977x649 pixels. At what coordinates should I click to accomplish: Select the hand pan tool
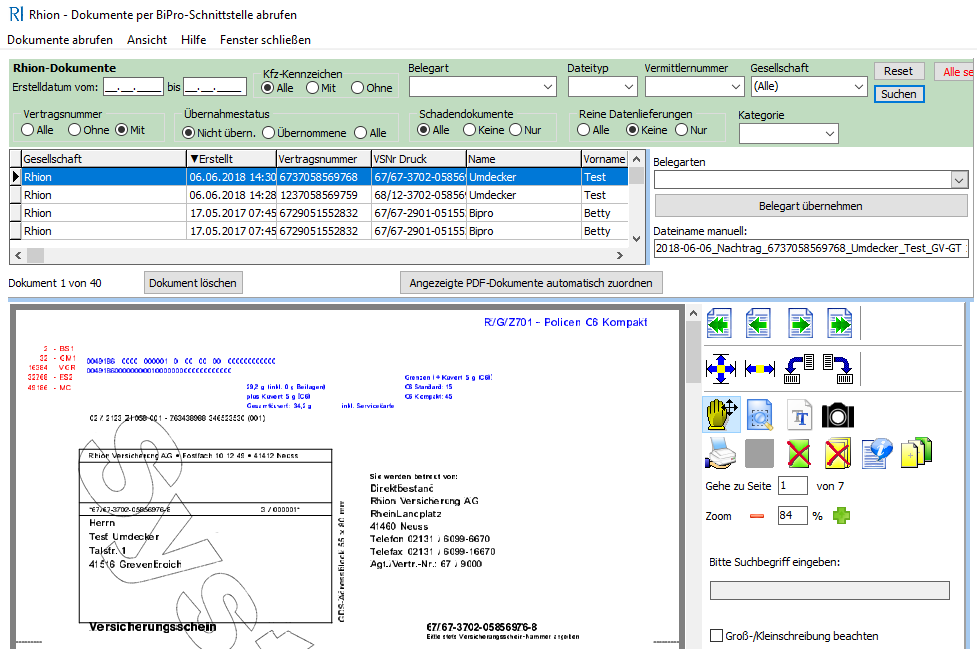(x=722, y=414)
